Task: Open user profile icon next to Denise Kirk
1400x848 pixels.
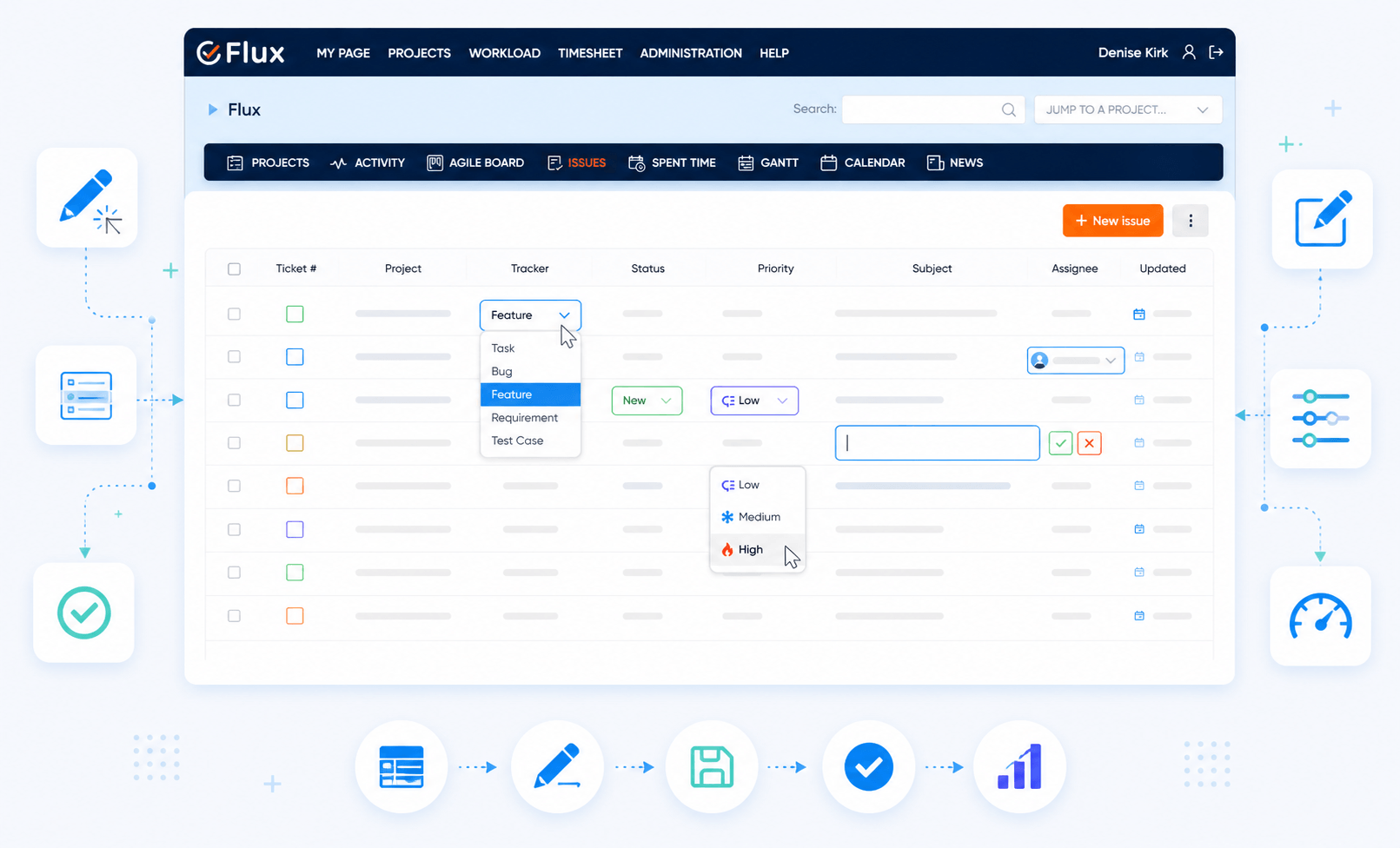Action: pyautogui.click(x=1189, y=52)
